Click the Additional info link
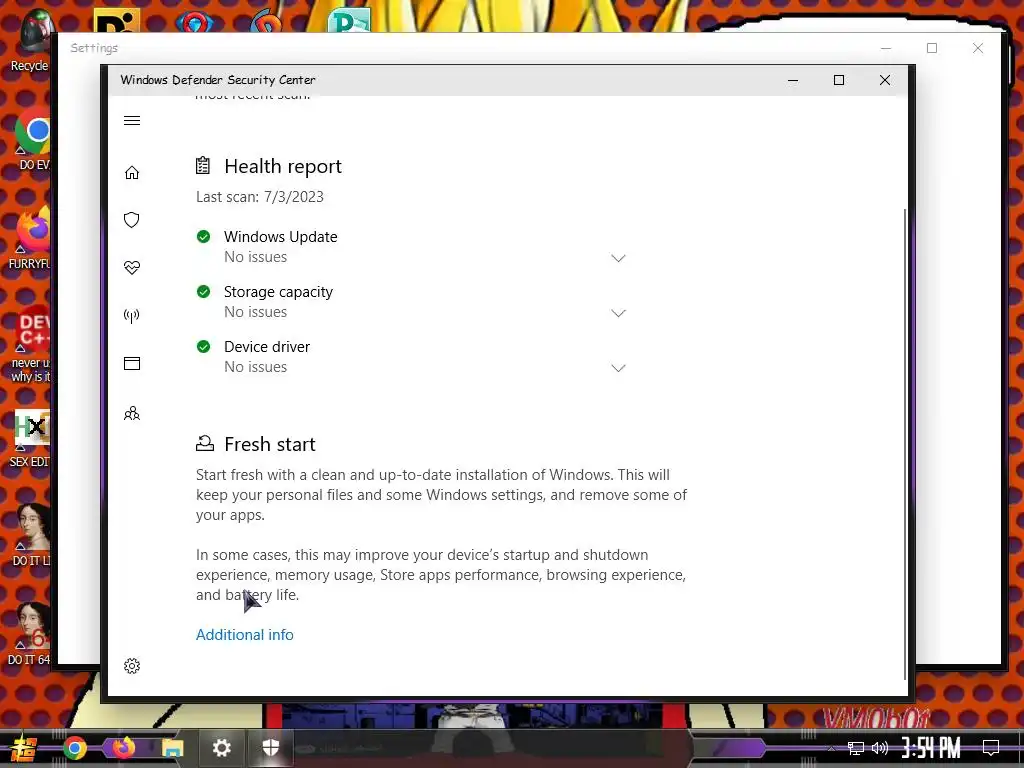 pos(245,635)
